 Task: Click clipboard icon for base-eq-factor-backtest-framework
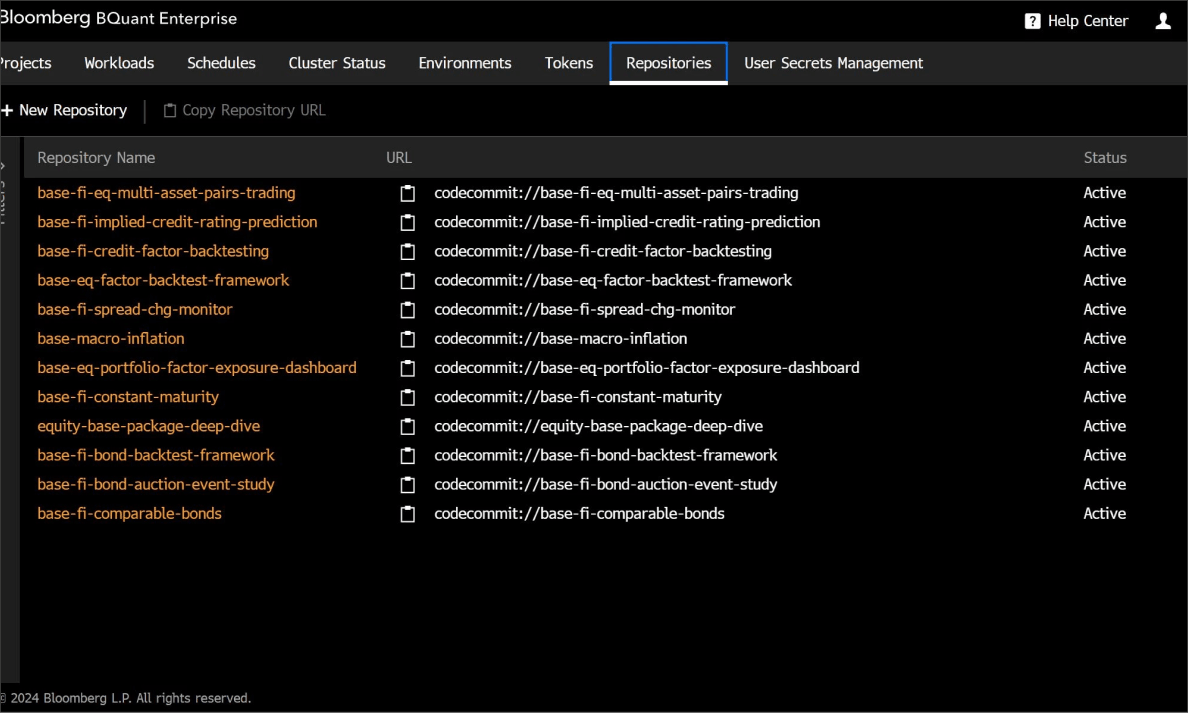click(x=407, y=281)
